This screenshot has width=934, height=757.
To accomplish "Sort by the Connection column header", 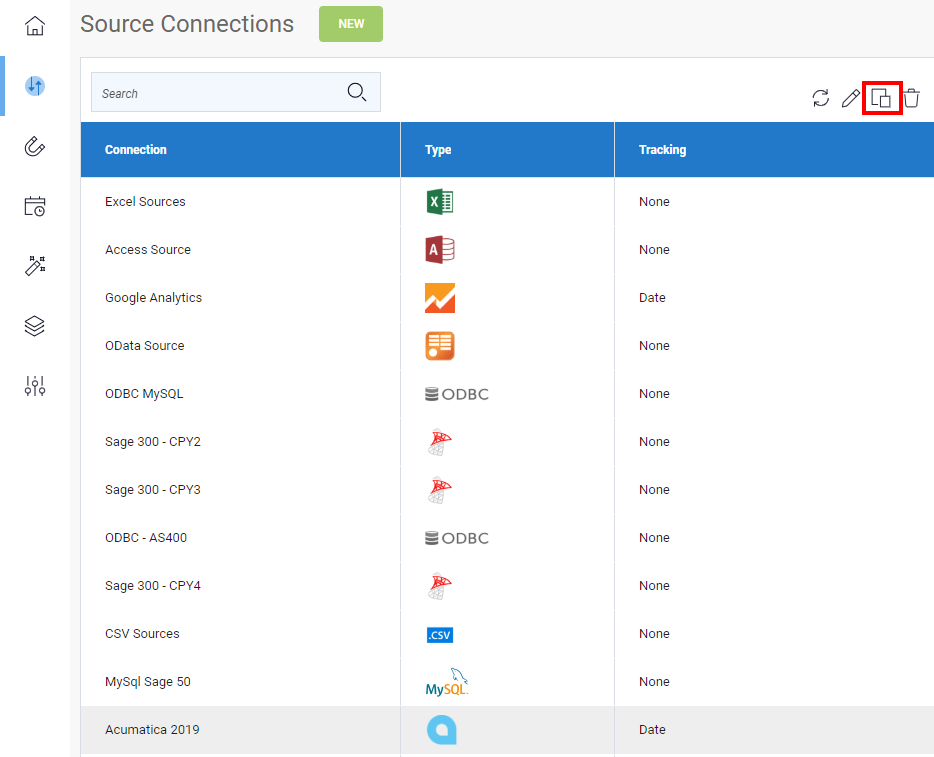I will [136, 149].
